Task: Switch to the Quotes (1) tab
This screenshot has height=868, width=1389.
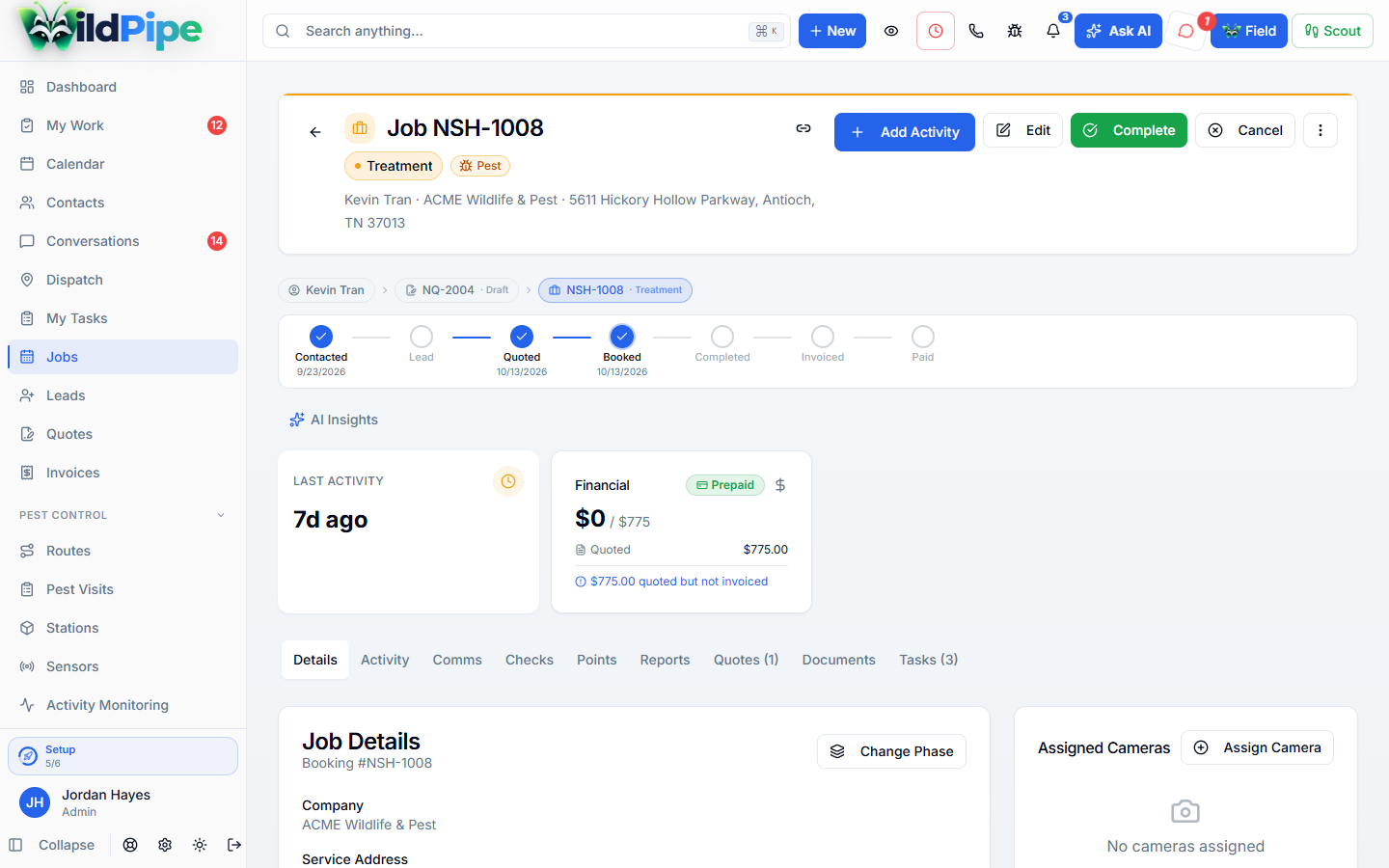Action: 746,660
